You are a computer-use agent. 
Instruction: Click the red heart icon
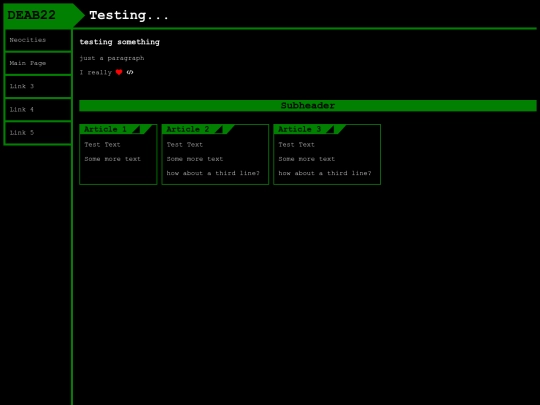119,72
